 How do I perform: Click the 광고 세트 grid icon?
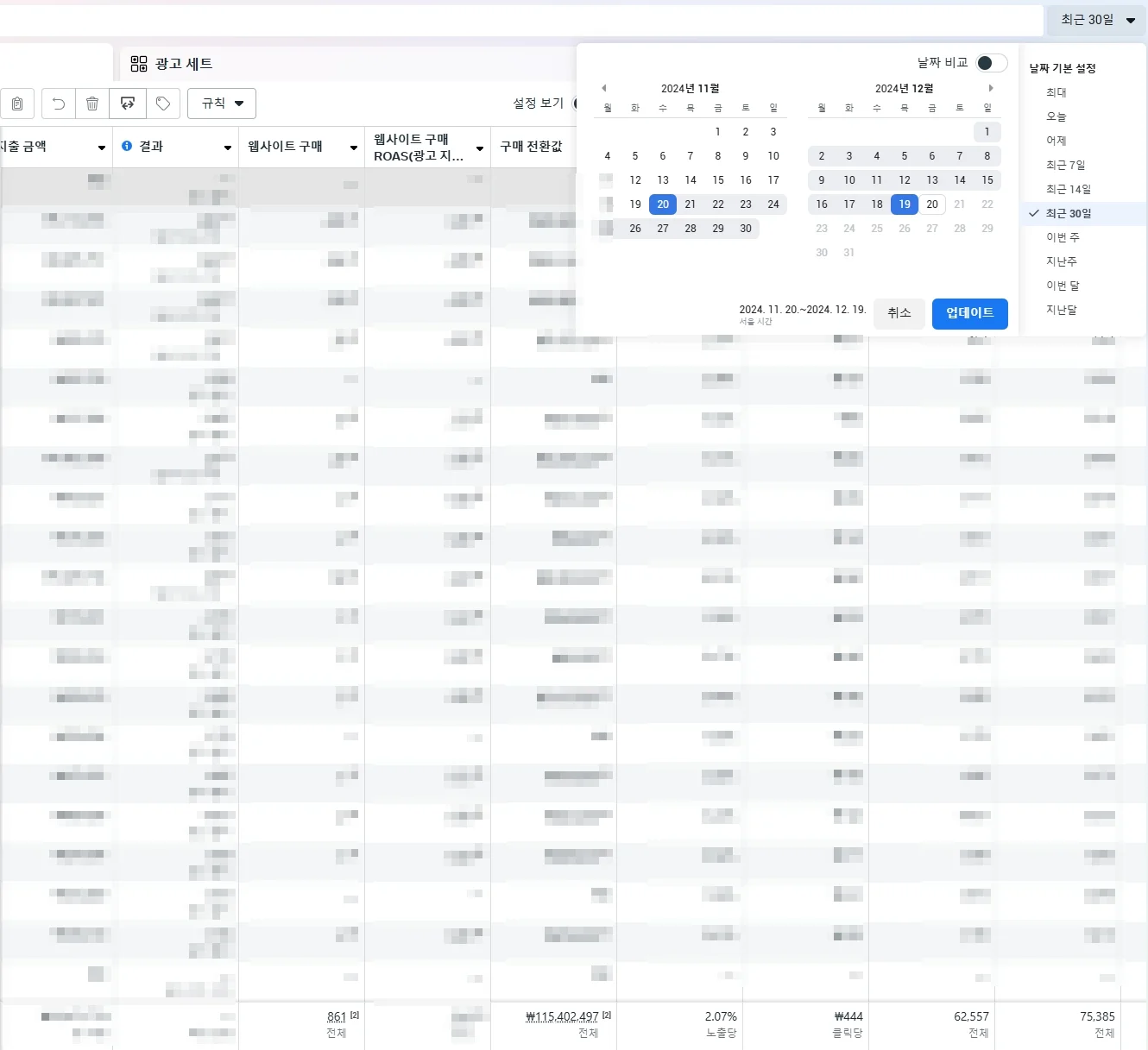tap(139, 64)
